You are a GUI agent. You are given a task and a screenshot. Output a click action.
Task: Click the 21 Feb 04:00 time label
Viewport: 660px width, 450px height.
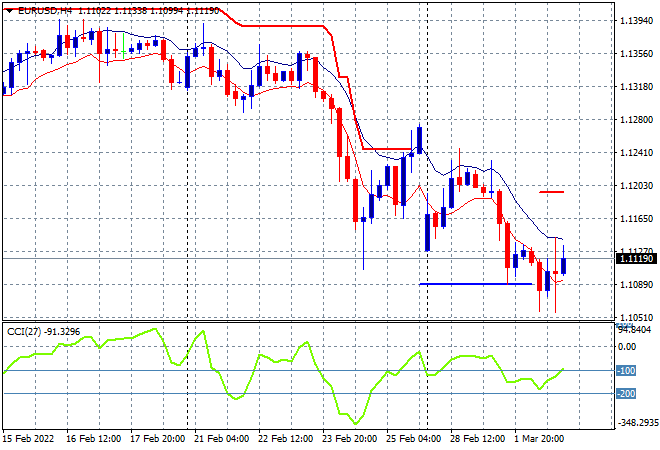221,439
